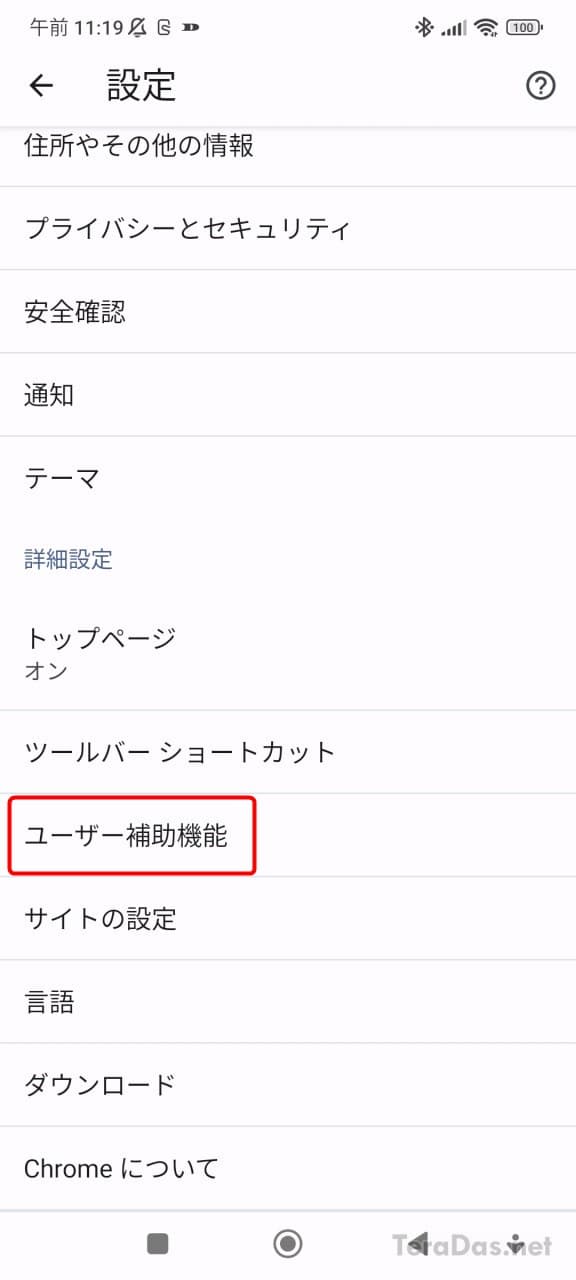Image resolution: width=576 pixels, height=1280 pixels.
Task: Tap the Wi-Fi status icon
Action: [x=487, y=28]
